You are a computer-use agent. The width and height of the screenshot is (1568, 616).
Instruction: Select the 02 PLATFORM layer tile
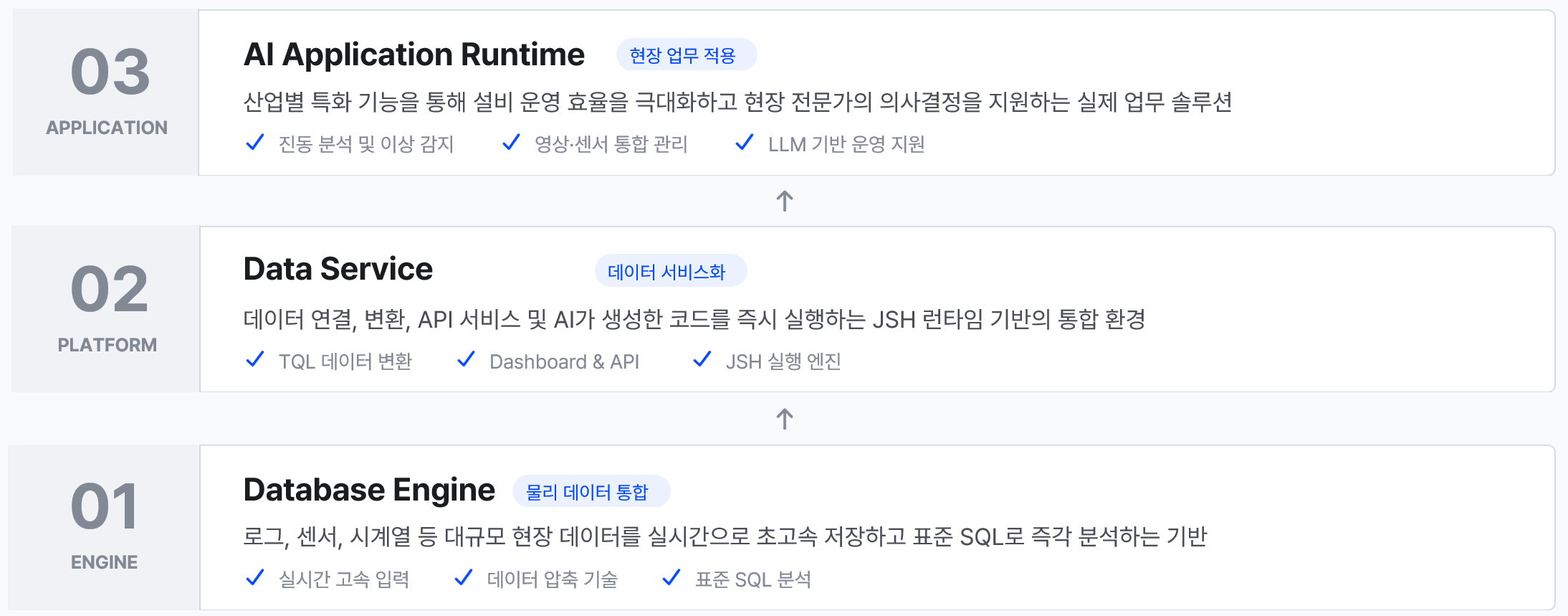point(106,309)
